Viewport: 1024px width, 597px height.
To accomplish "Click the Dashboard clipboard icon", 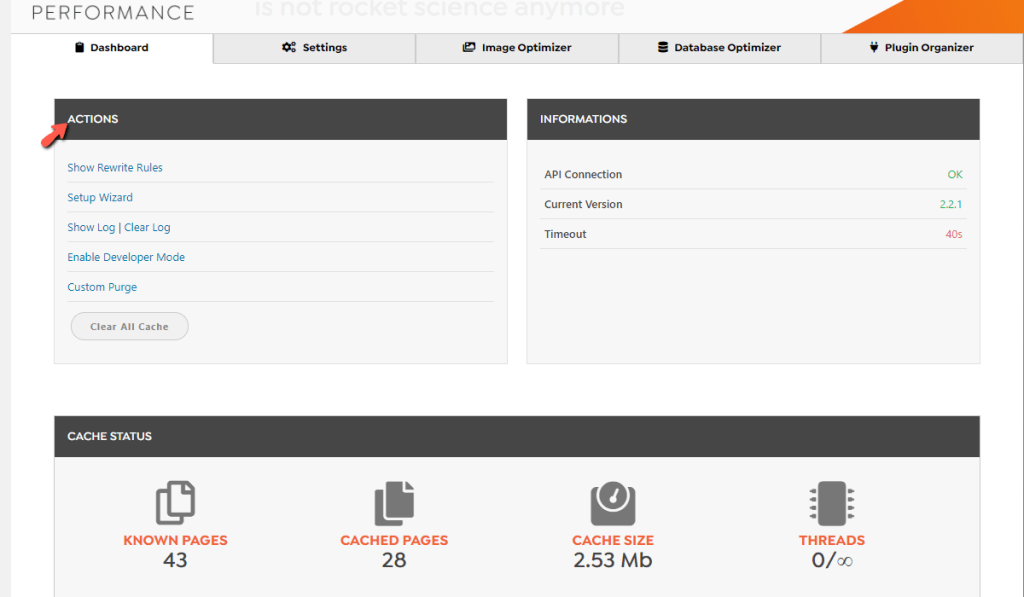I will [79, 47].
